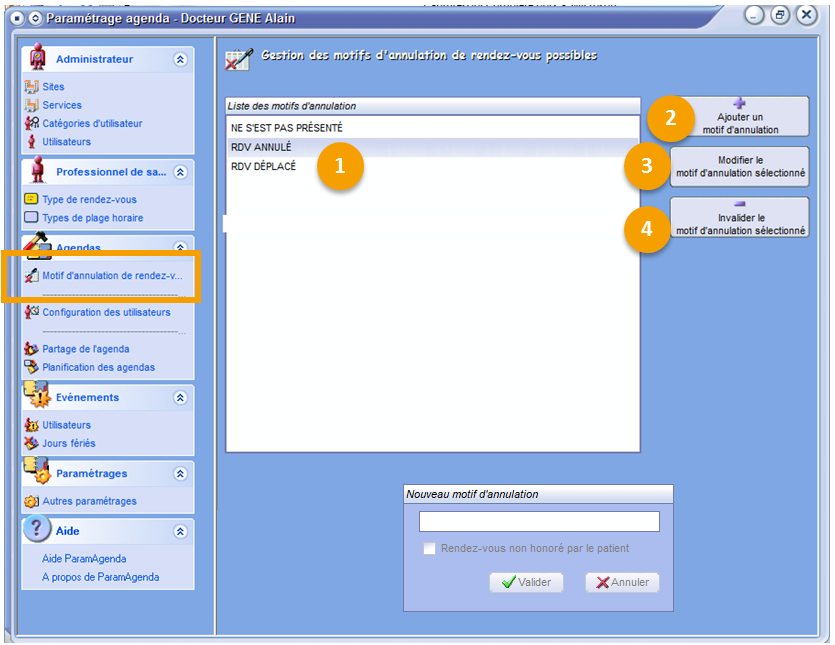
Task: Open Configuration des utilisateurs
Action: [x=106, y=312]
